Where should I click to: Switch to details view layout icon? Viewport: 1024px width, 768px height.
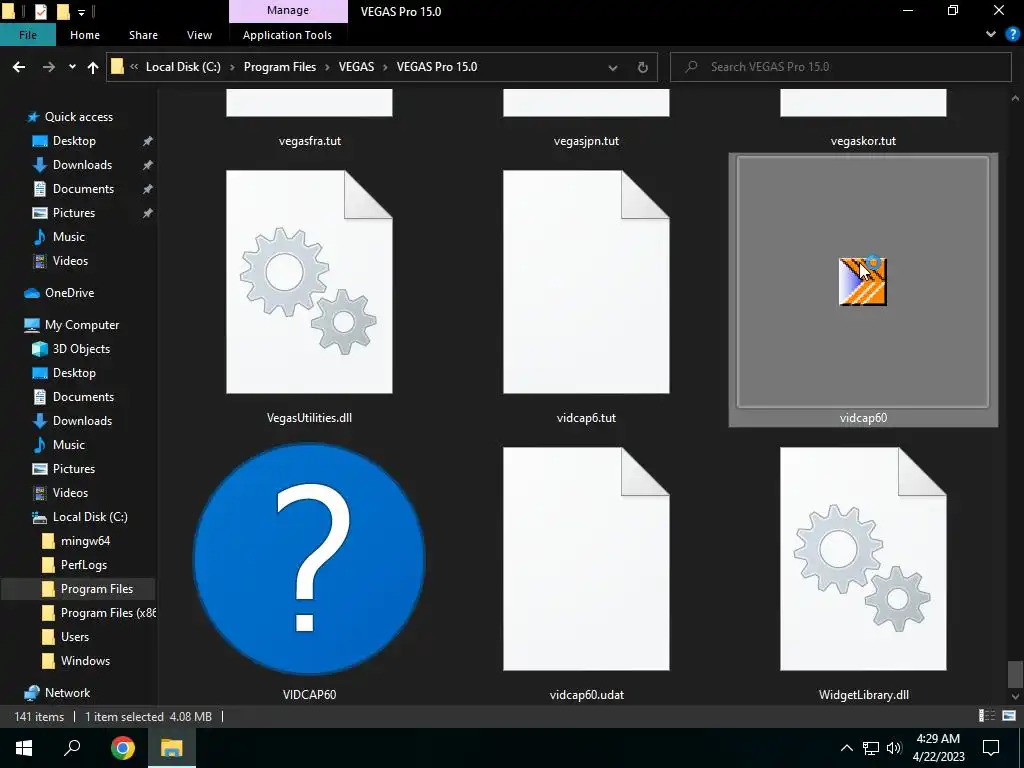987,716
